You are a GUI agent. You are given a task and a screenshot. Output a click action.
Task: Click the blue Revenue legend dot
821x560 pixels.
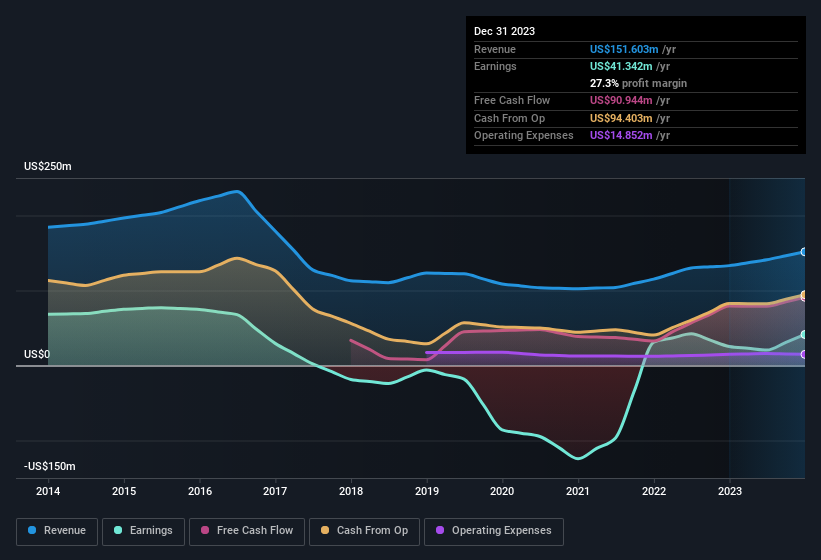[33, 530]
